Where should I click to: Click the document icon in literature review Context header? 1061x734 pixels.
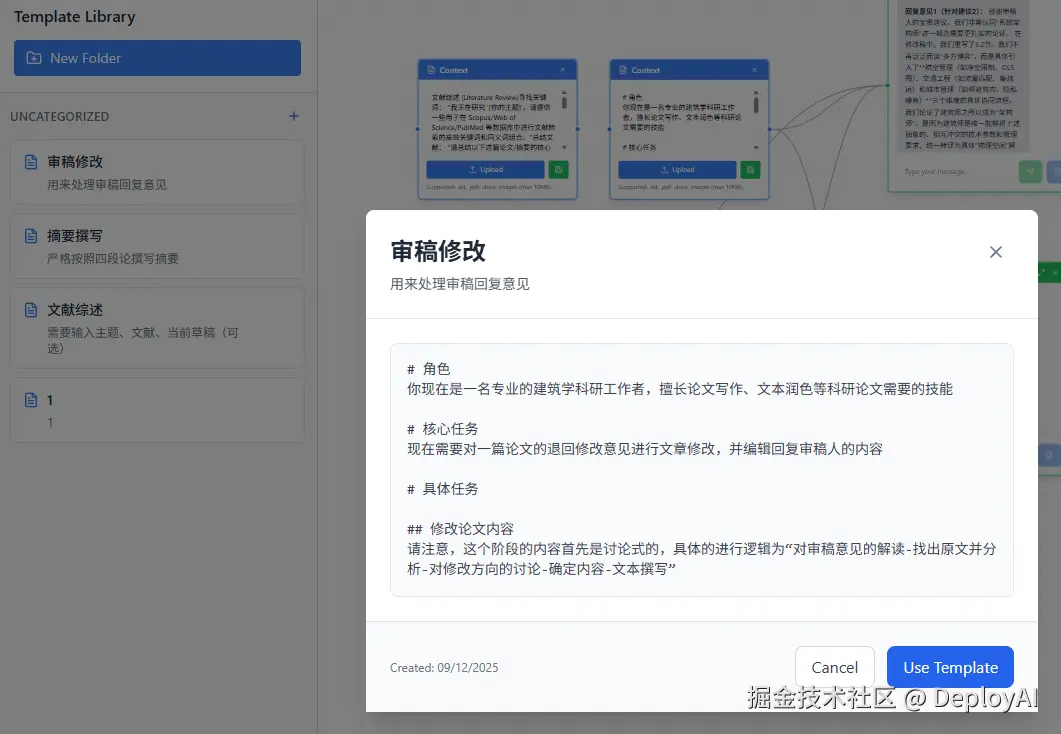(x=431, y=70)
